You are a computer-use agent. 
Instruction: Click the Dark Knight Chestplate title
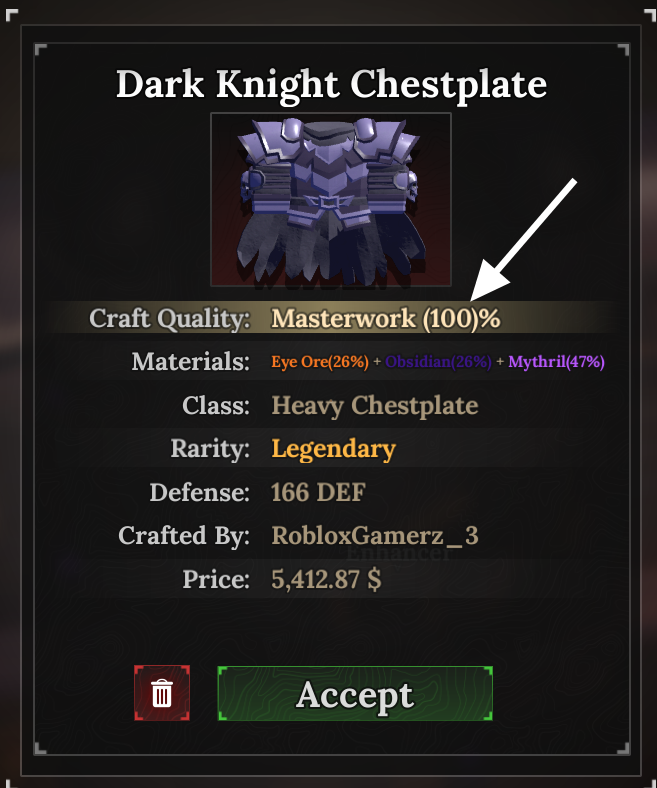331,84
